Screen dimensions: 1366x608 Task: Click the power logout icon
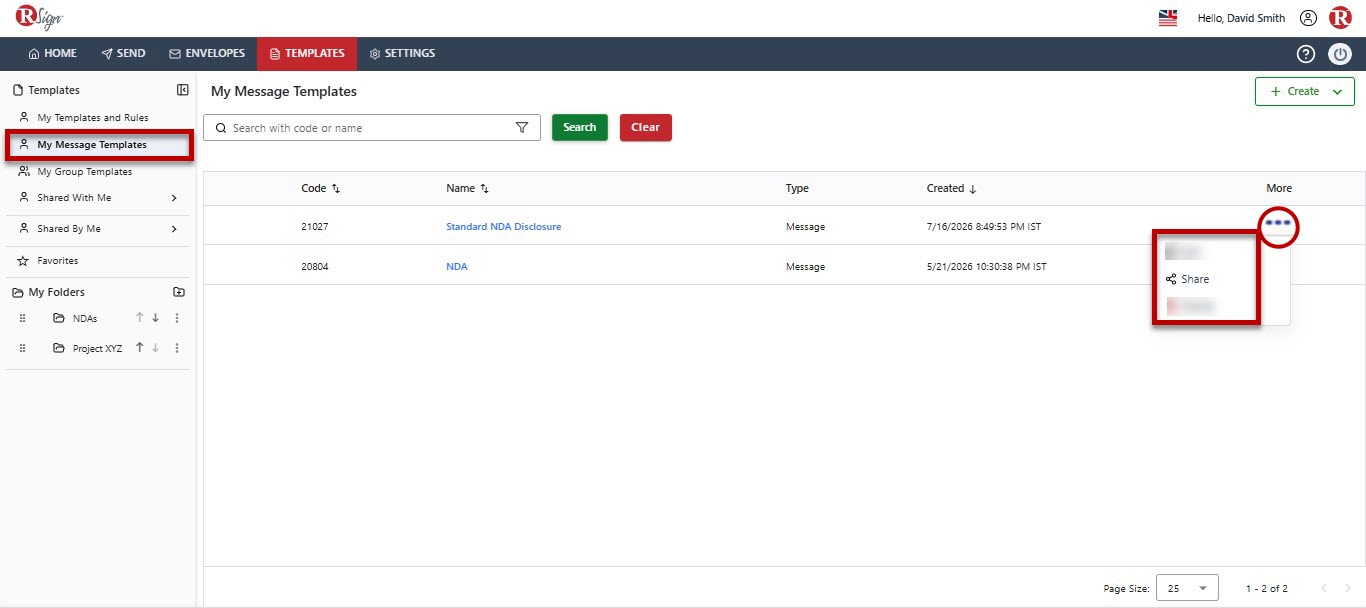tap(1340, 54)
